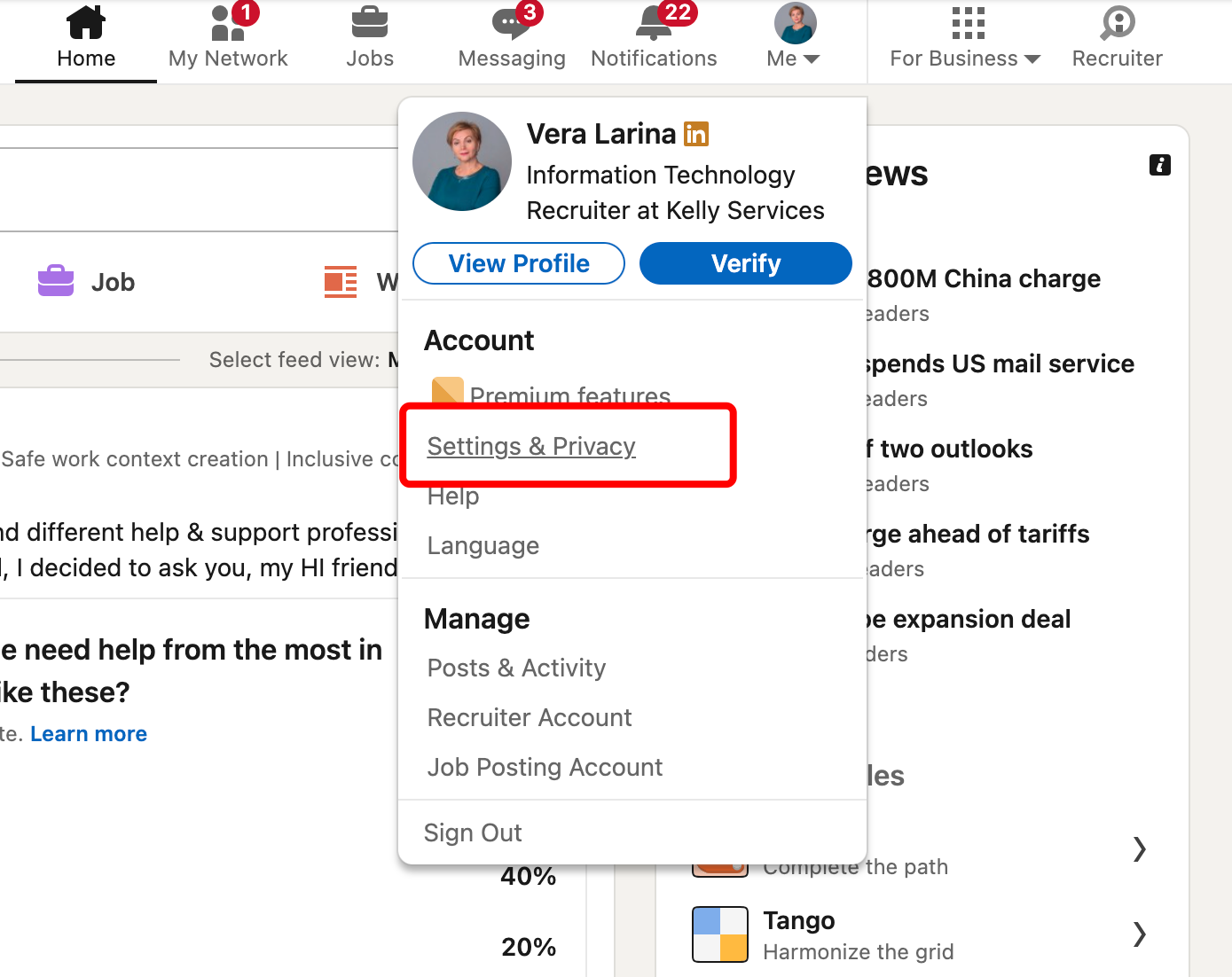This screenshot has height=977, width=1232.
Task: Expand the Me dropdown arrow
Action: [x=812, y=59]
